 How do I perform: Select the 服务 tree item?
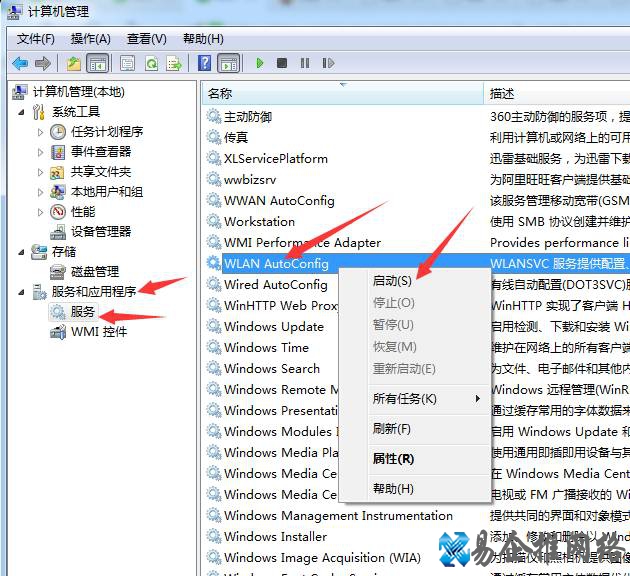pos(82,312)
